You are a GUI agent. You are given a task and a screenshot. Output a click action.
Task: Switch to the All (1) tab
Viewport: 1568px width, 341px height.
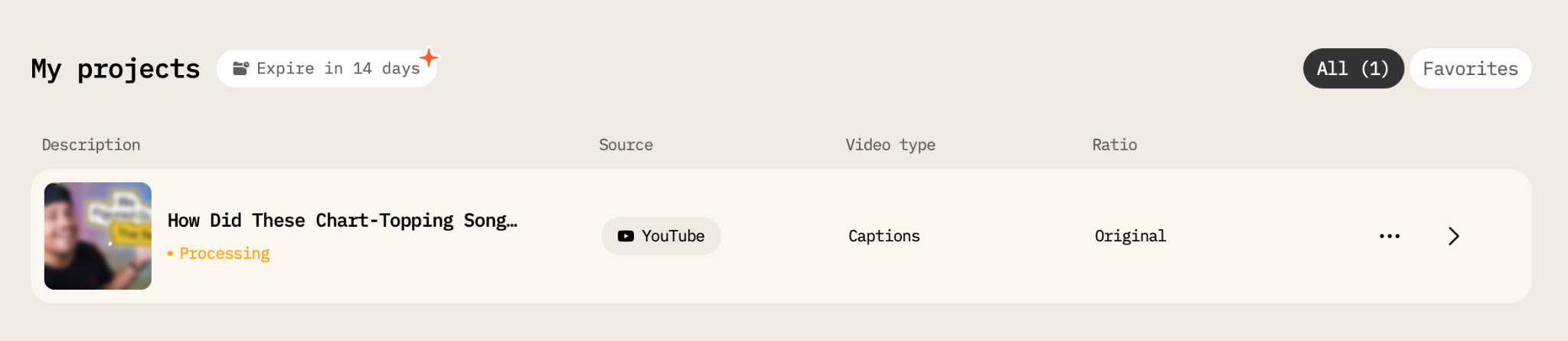[1353, 68]
